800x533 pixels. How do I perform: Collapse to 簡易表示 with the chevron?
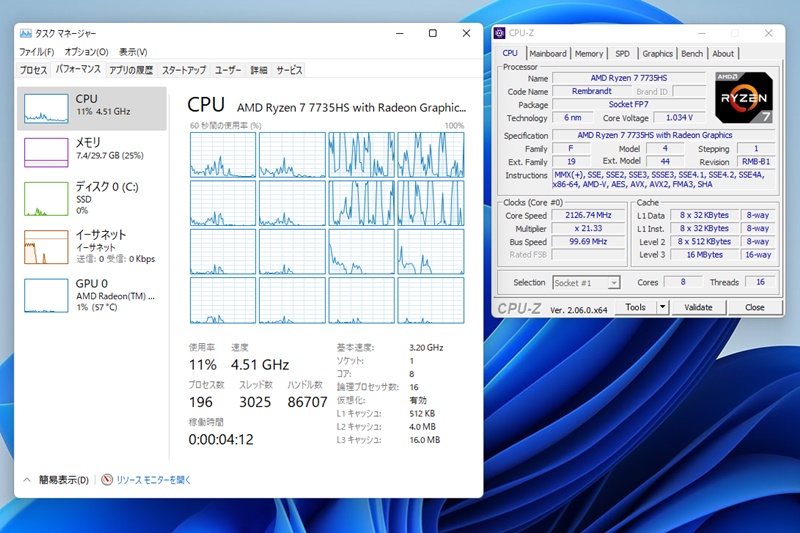tap(28, 480)
